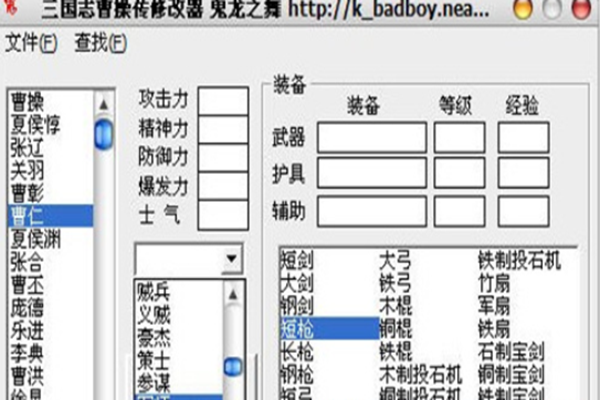This screenshot has width=600, height=400.
Task: Click the app icon in the title bar
Action: coord(11,13)
